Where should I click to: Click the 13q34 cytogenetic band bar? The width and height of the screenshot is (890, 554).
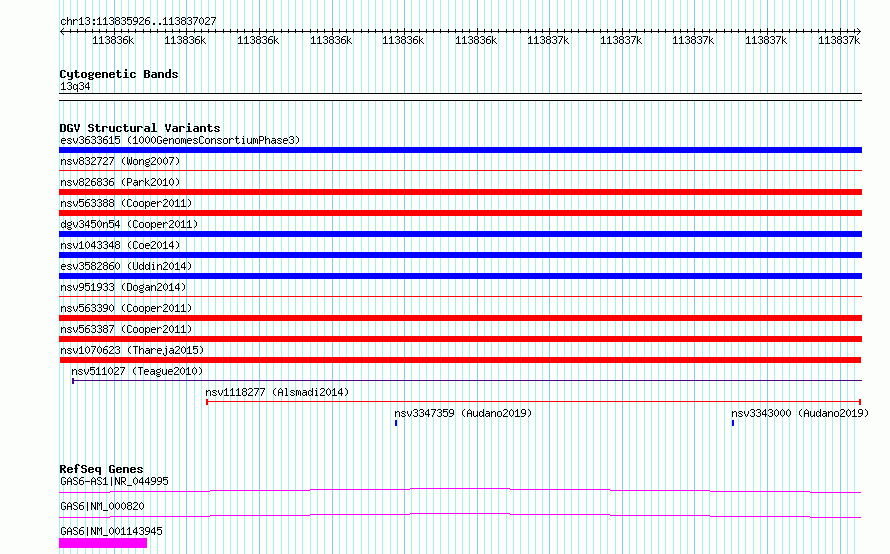[x=460, y=97]
